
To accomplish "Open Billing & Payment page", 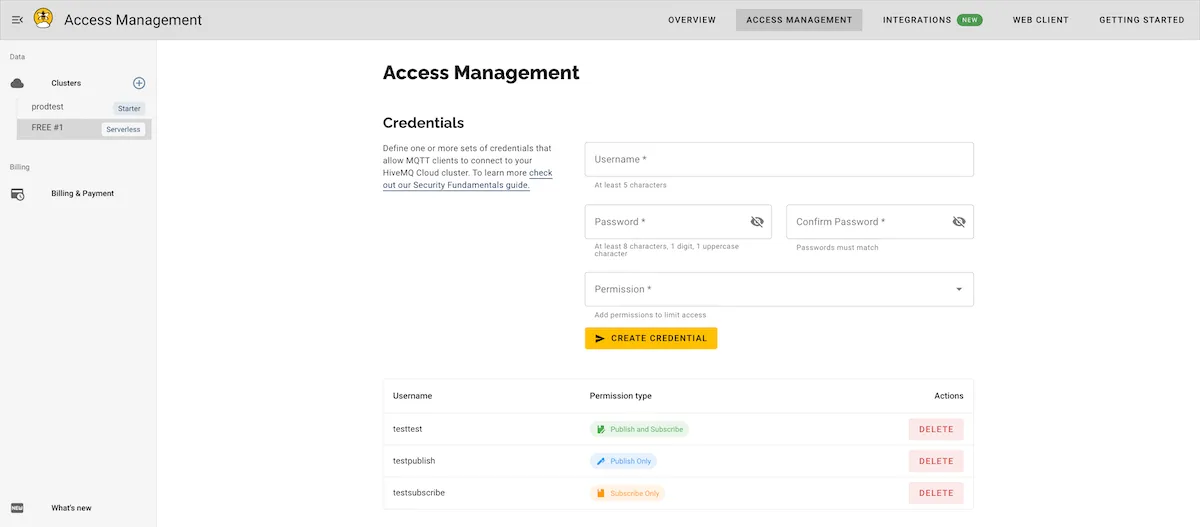I will pyautogui.click(x=82, y=194).
